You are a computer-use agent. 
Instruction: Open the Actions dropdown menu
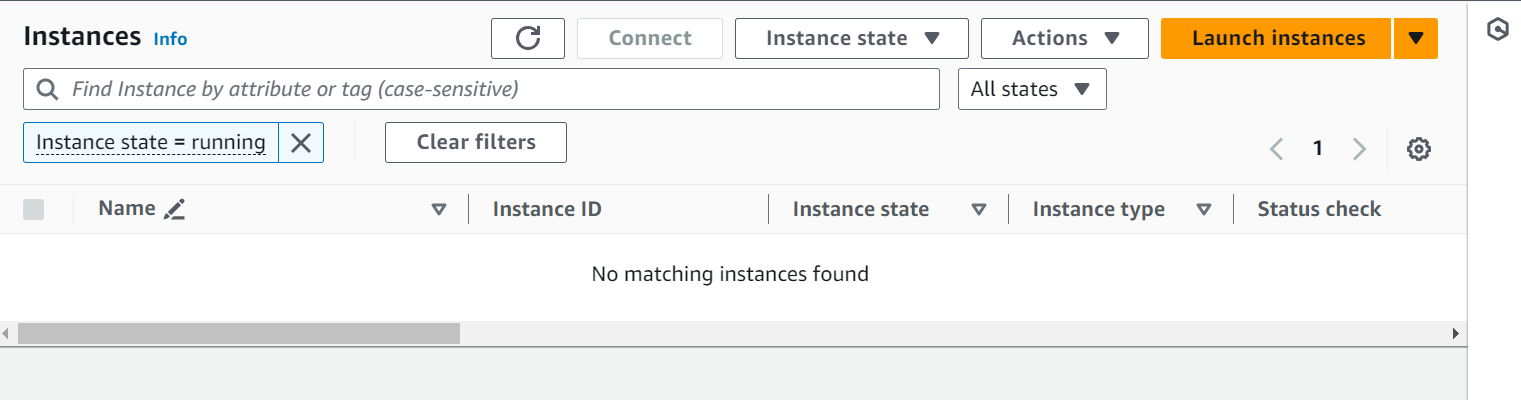(1064, 38)
